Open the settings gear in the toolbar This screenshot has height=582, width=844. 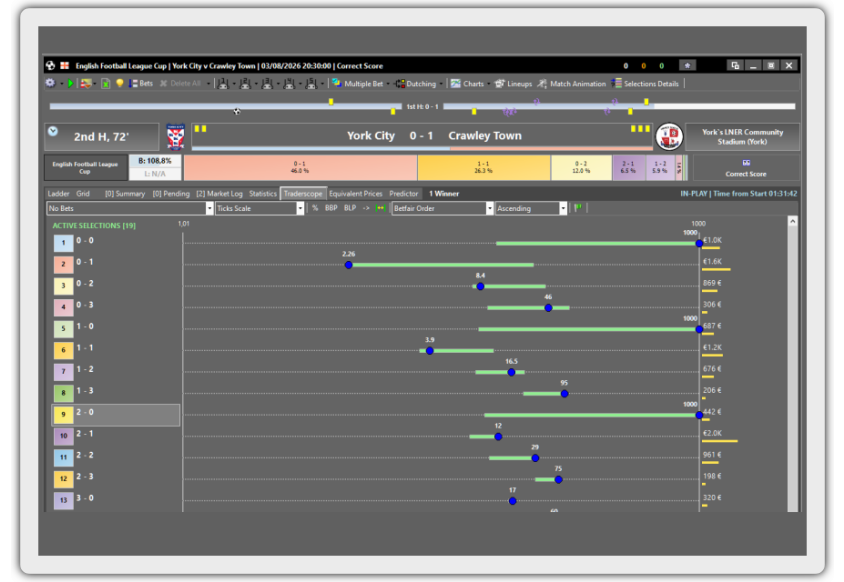[x=51, y=83]
